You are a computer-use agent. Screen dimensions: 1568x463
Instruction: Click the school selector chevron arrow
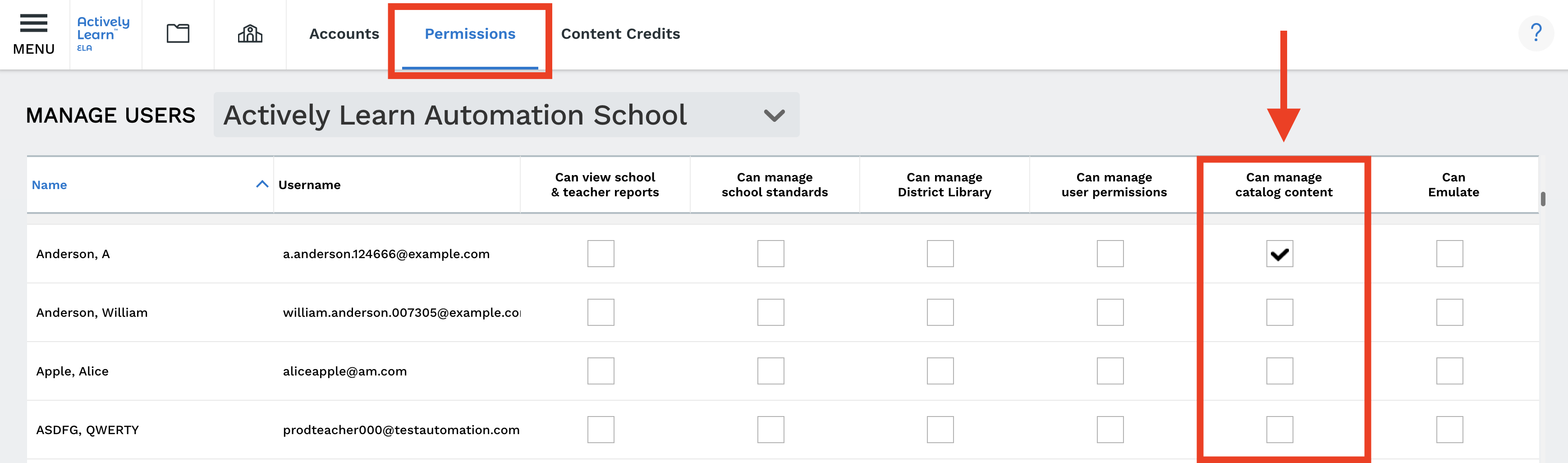point(774,115)
